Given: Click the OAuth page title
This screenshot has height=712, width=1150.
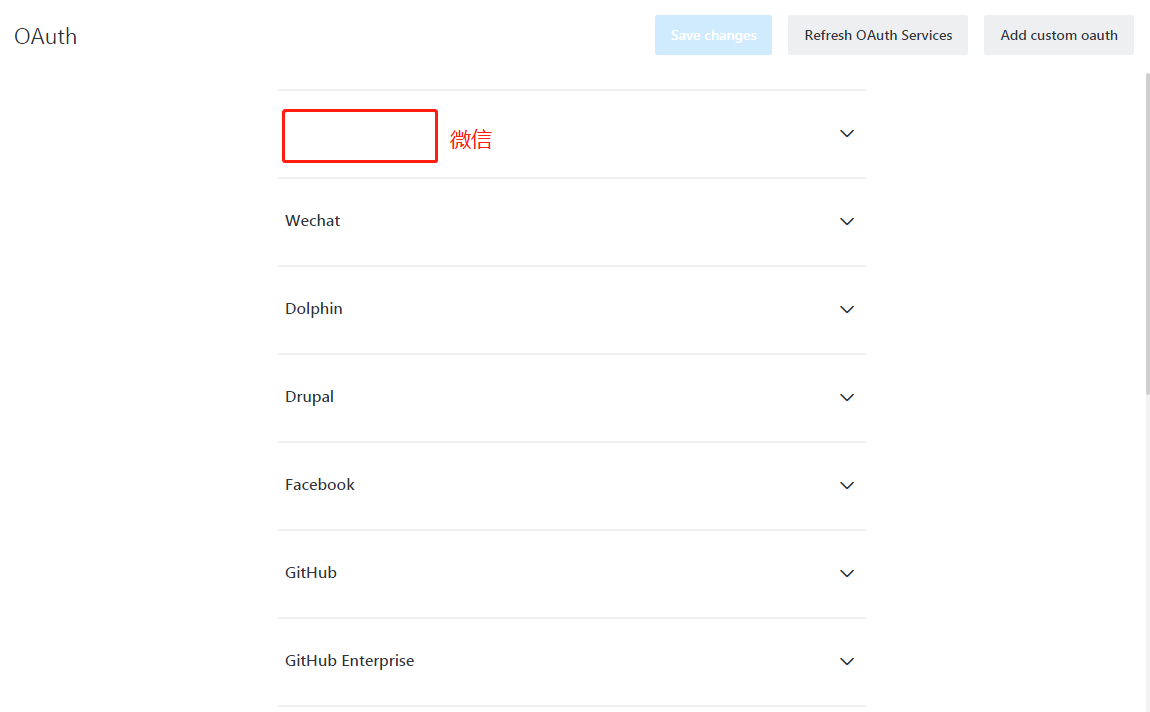Looking at the screenshot, I should point(45,36).
